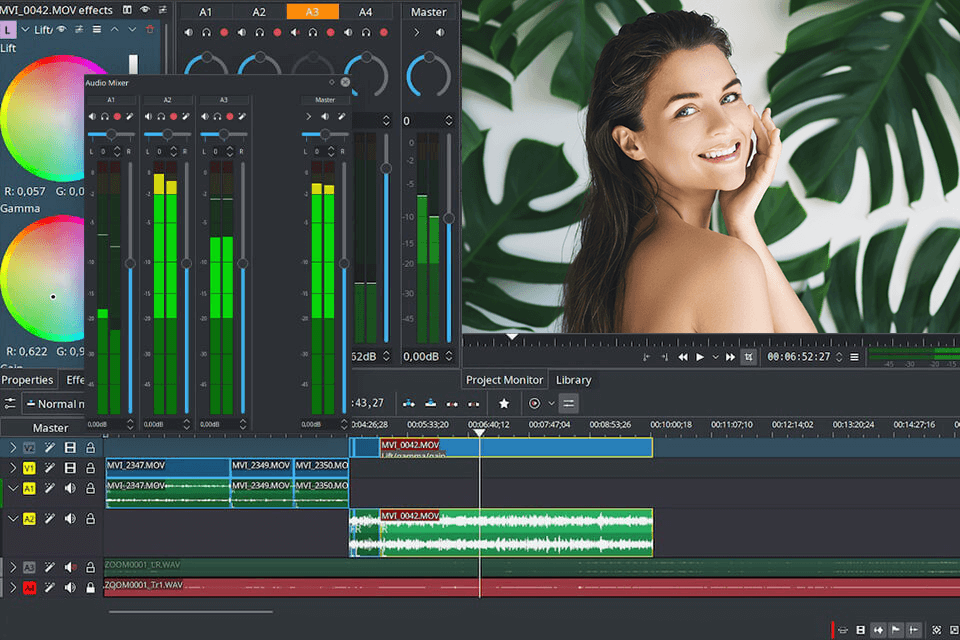The width and height of the screenshot is (960, 640).
Task: Open preview render options dropdown
Action: pyautogui.click(x=551, y=403)
